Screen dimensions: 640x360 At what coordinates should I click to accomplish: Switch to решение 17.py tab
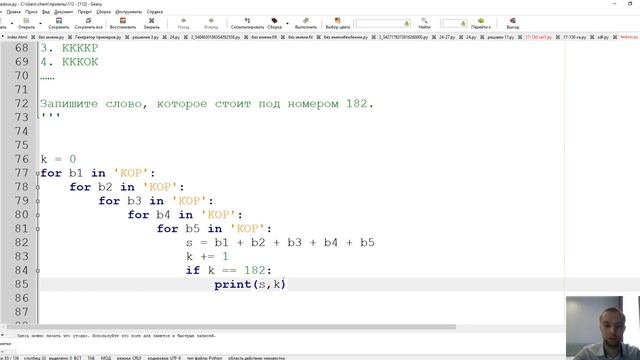[501, 37]
